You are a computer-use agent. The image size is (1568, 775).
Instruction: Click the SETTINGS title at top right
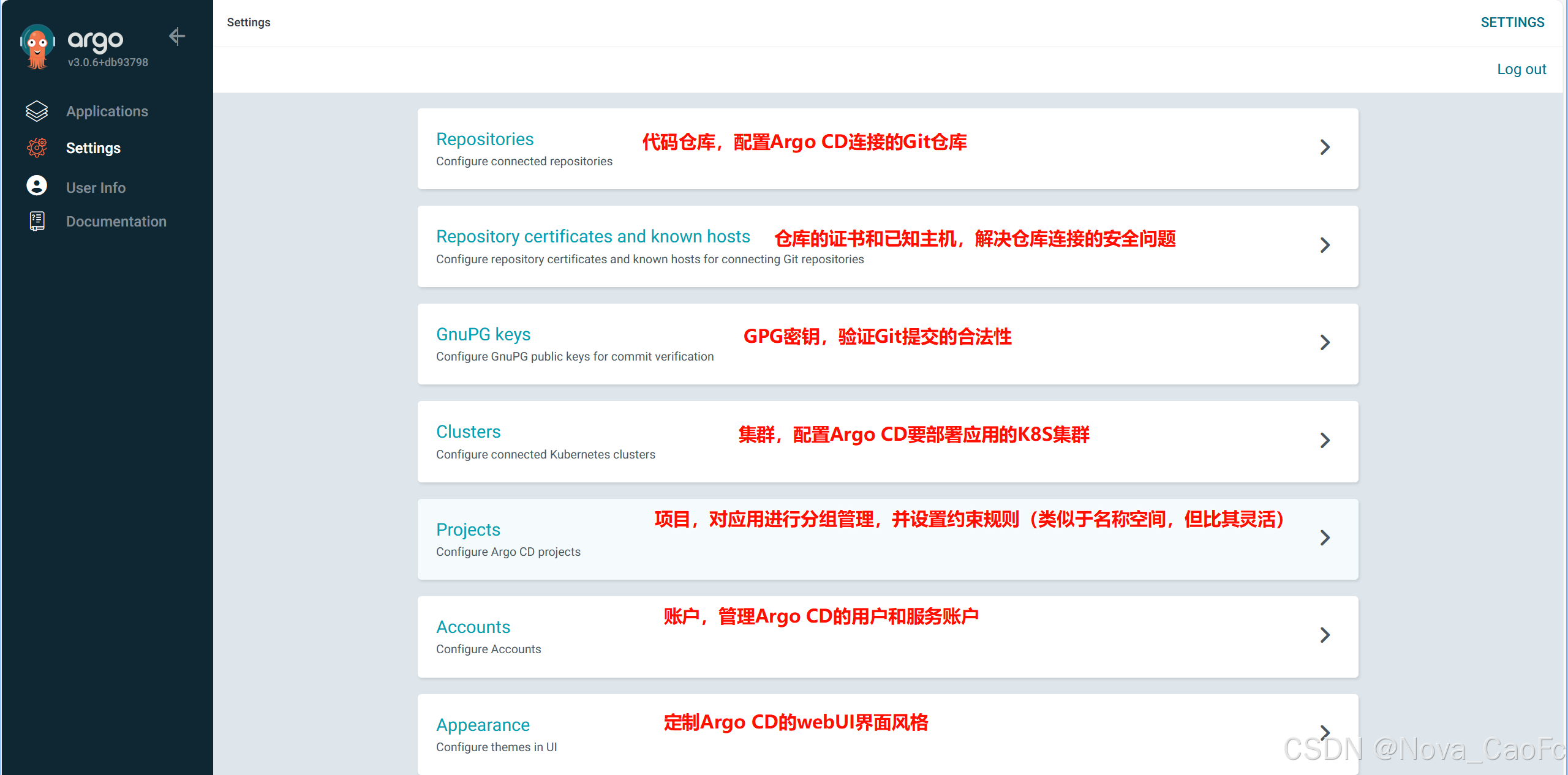coord(1512,22)
